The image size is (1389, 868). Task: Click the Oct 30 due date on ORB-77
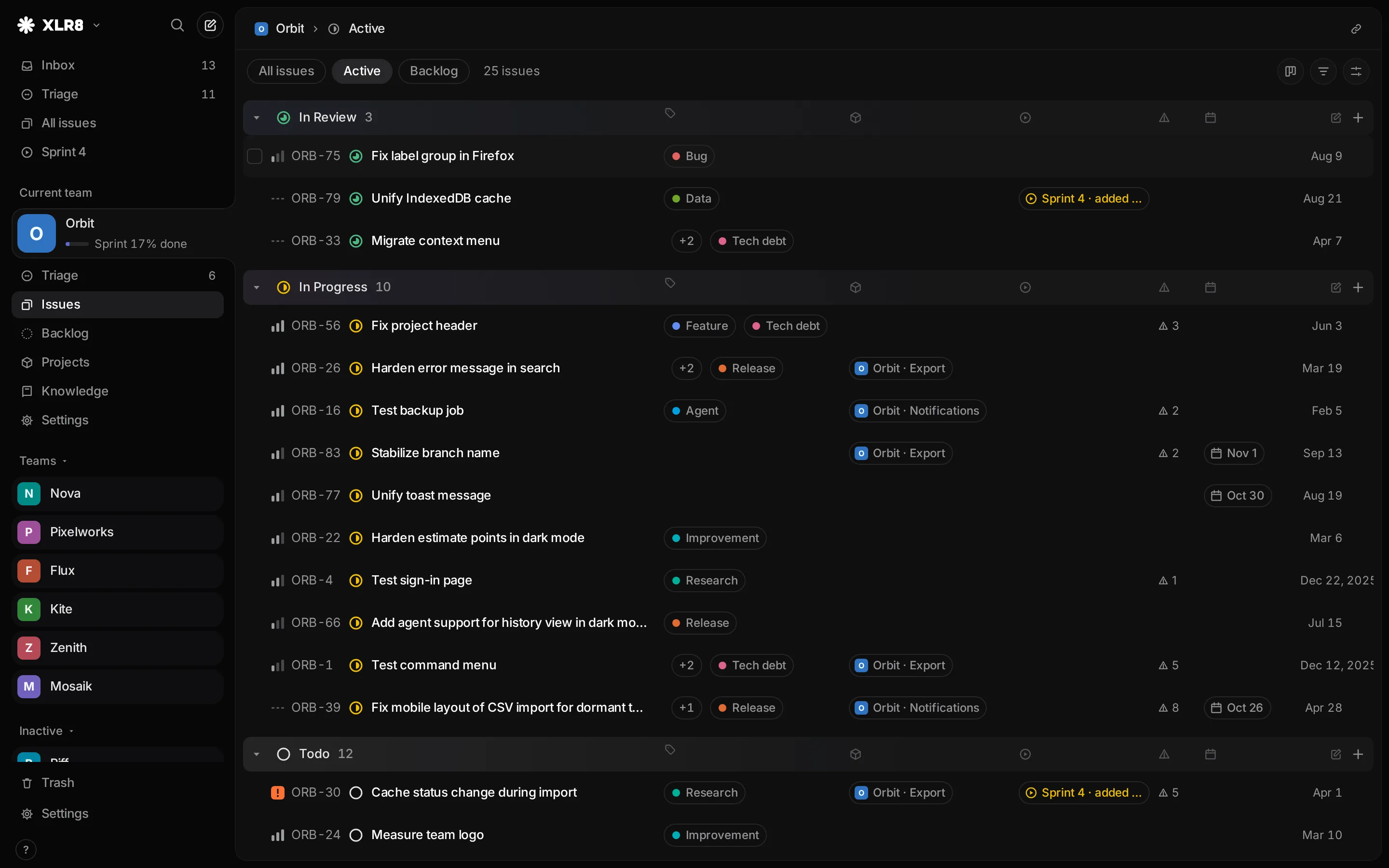(x=1238, y=496)
